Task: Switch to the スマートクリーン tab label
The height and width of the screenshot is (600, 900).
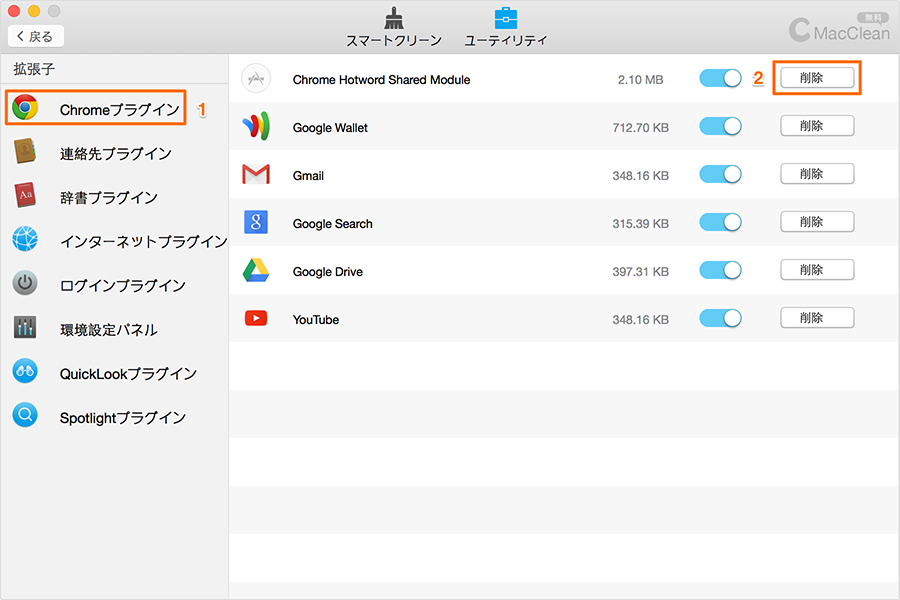Action: pos(394,40)
